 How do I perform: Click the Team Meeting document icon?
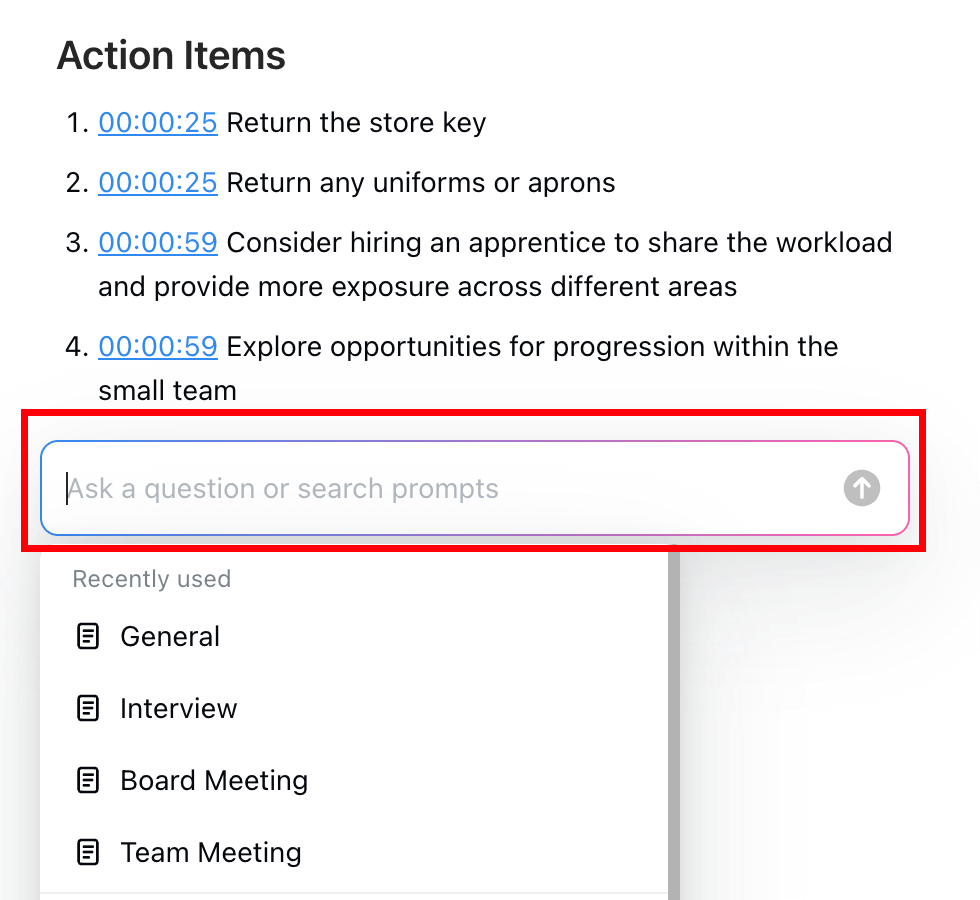(88, 852)
